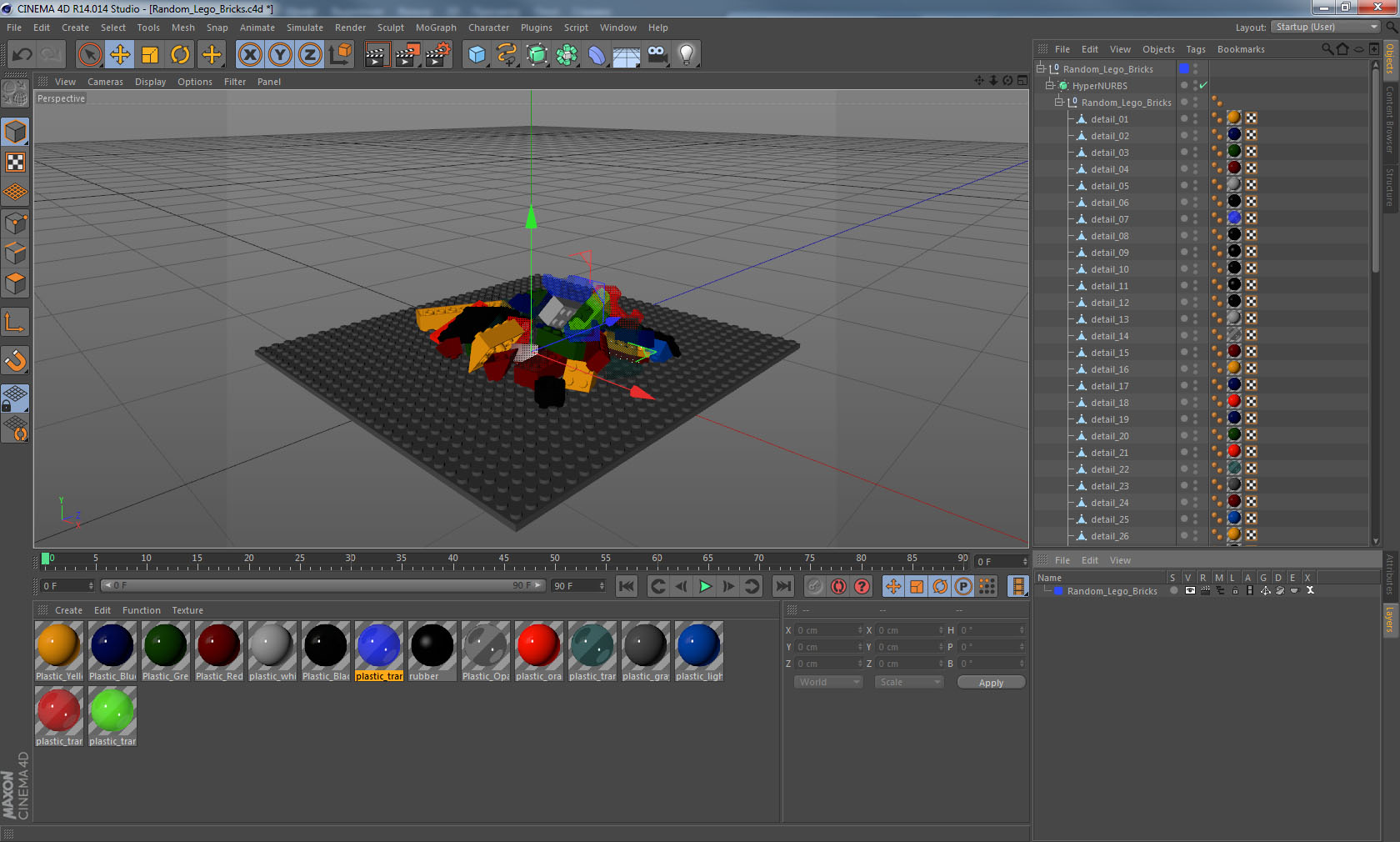Collapse nested Random_Lego_Bricks null node

[1058, 103]
